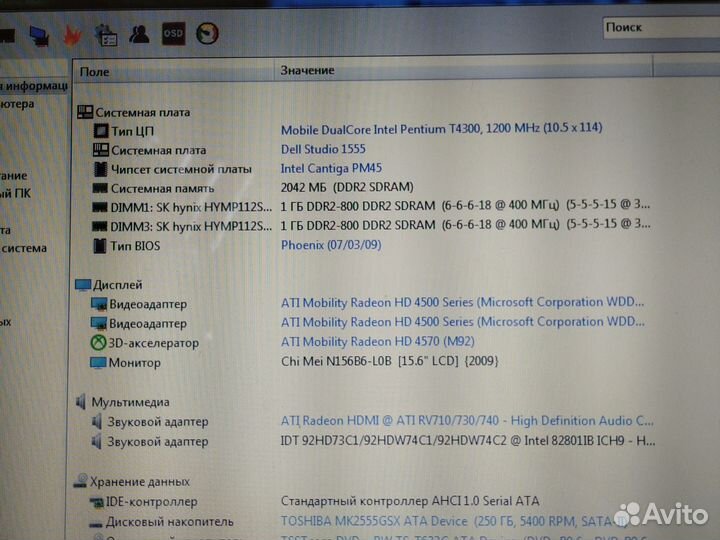Click the Дисковый накопитель drive icon
The width and height of the screenshot is (720, 540).
coord(96,523)
